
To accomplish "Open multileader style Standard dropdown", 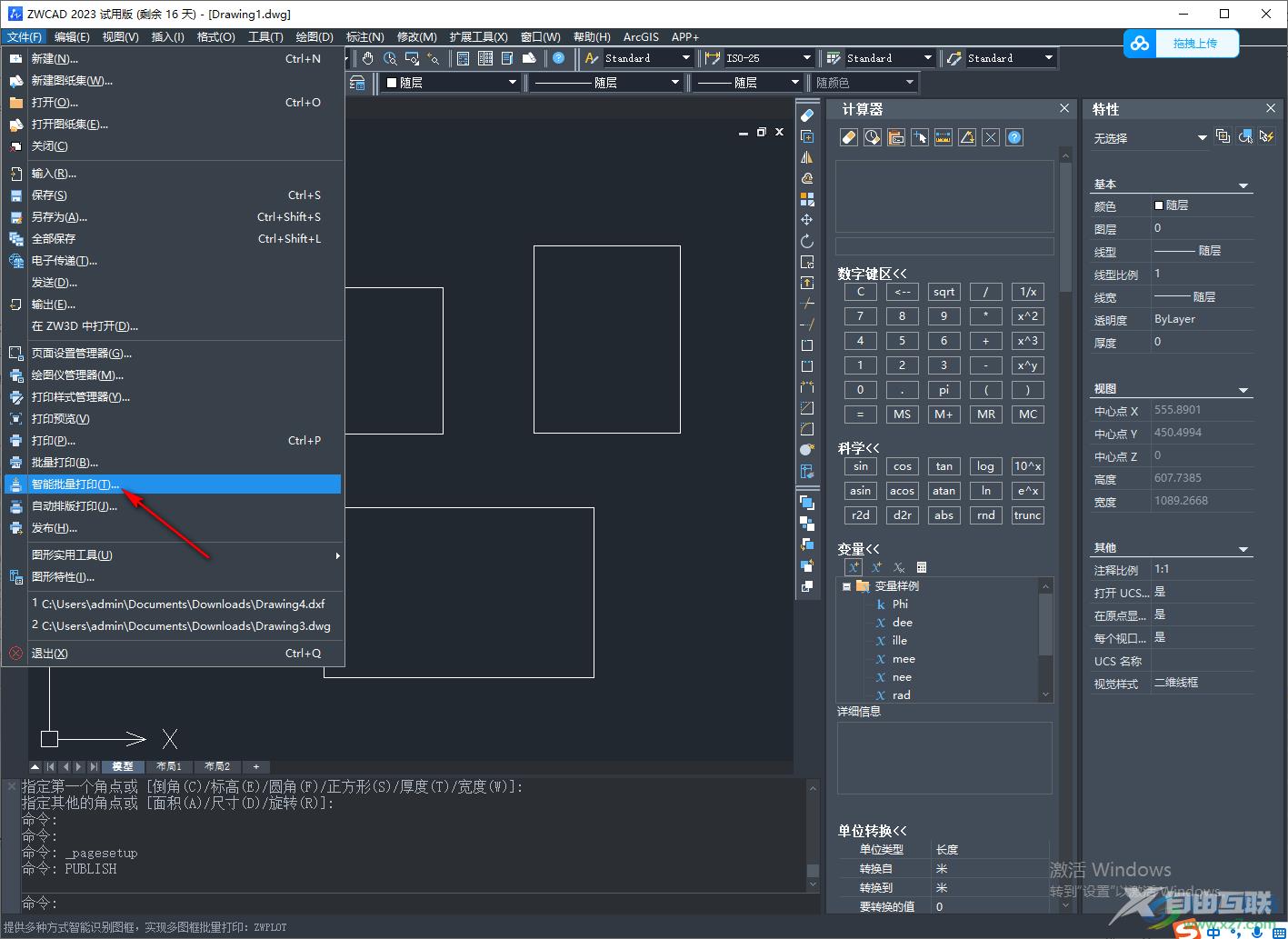I will 1048,58.
